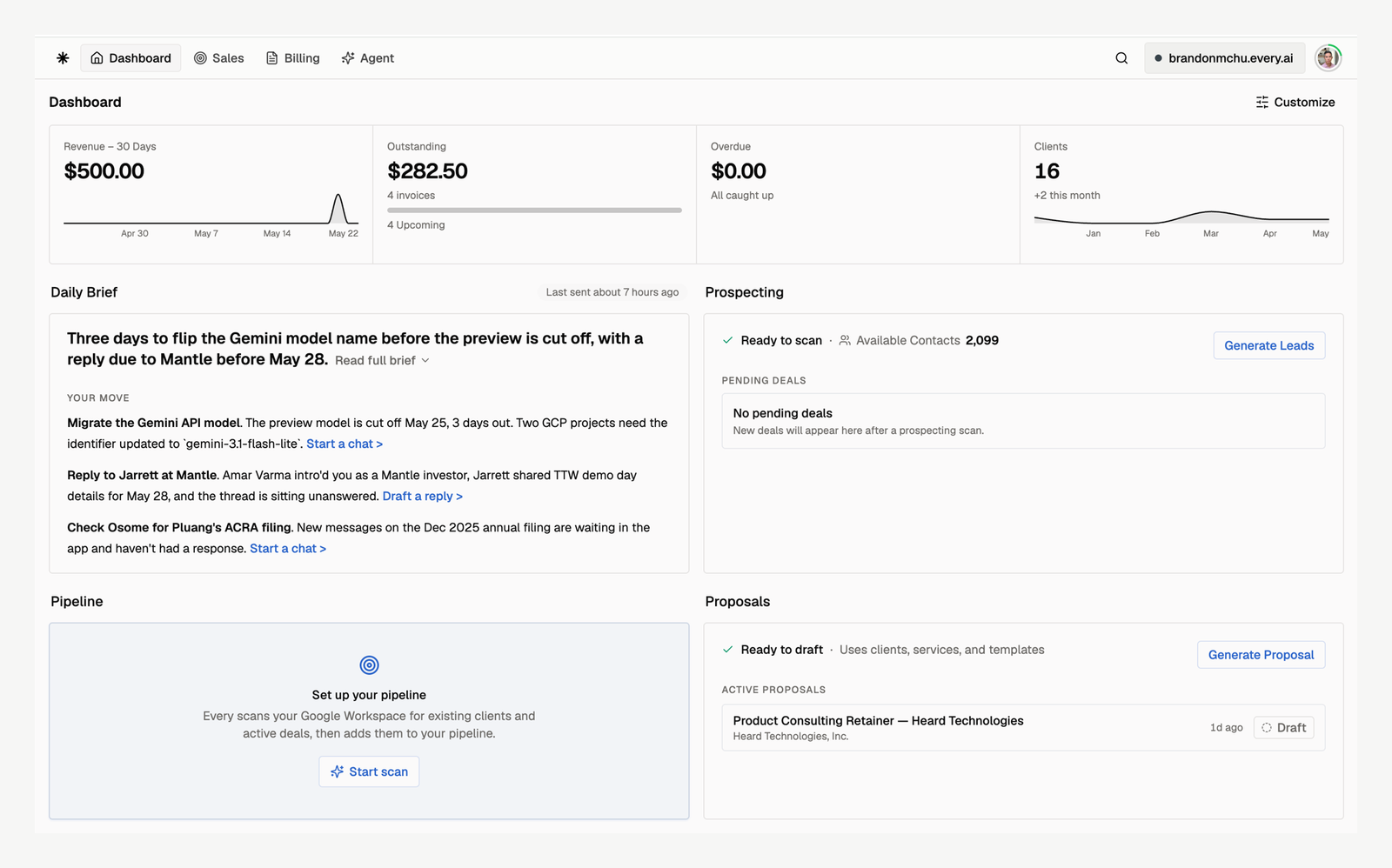Switch to the Sales tab
1392x868 pixels.
click(218, 58)
